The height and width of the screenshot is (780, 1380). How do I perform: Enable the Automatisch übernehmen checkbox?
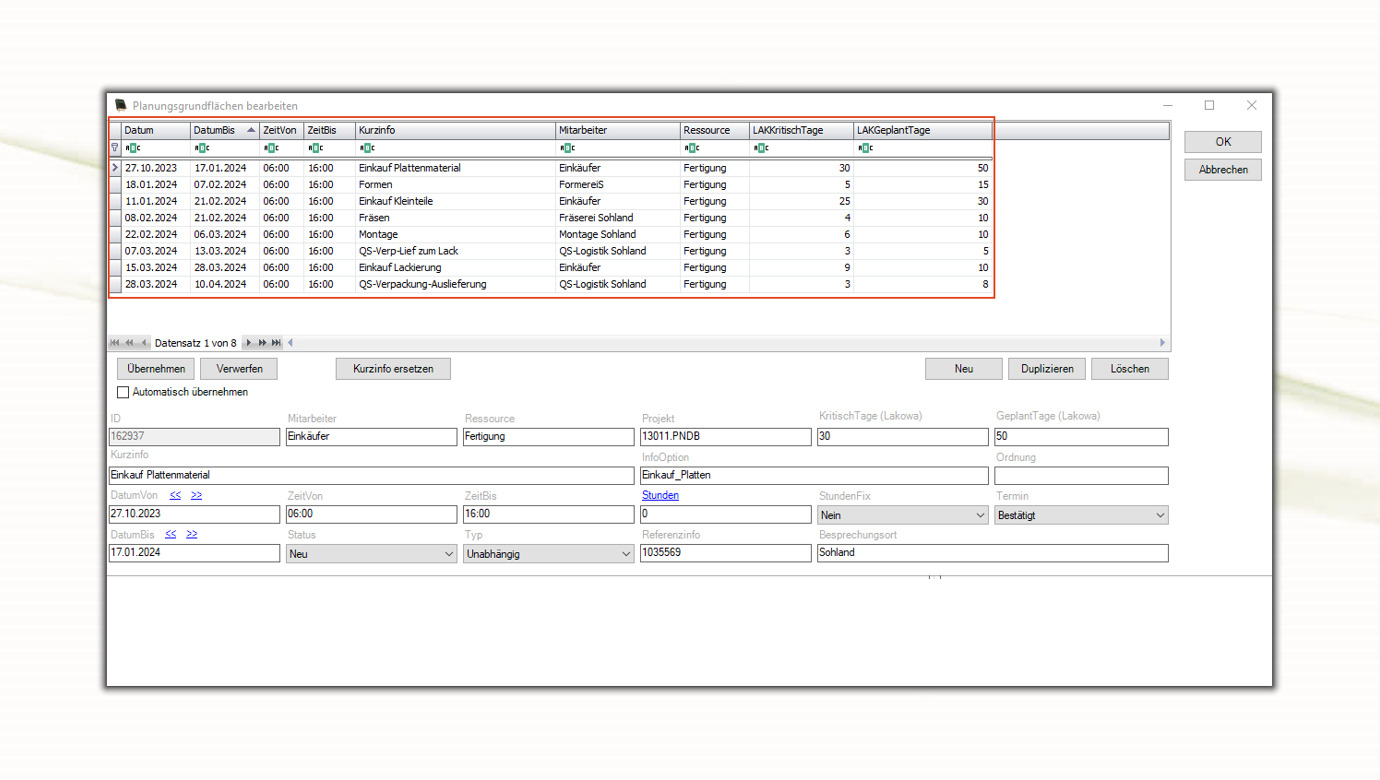click(x=123, y=393)
